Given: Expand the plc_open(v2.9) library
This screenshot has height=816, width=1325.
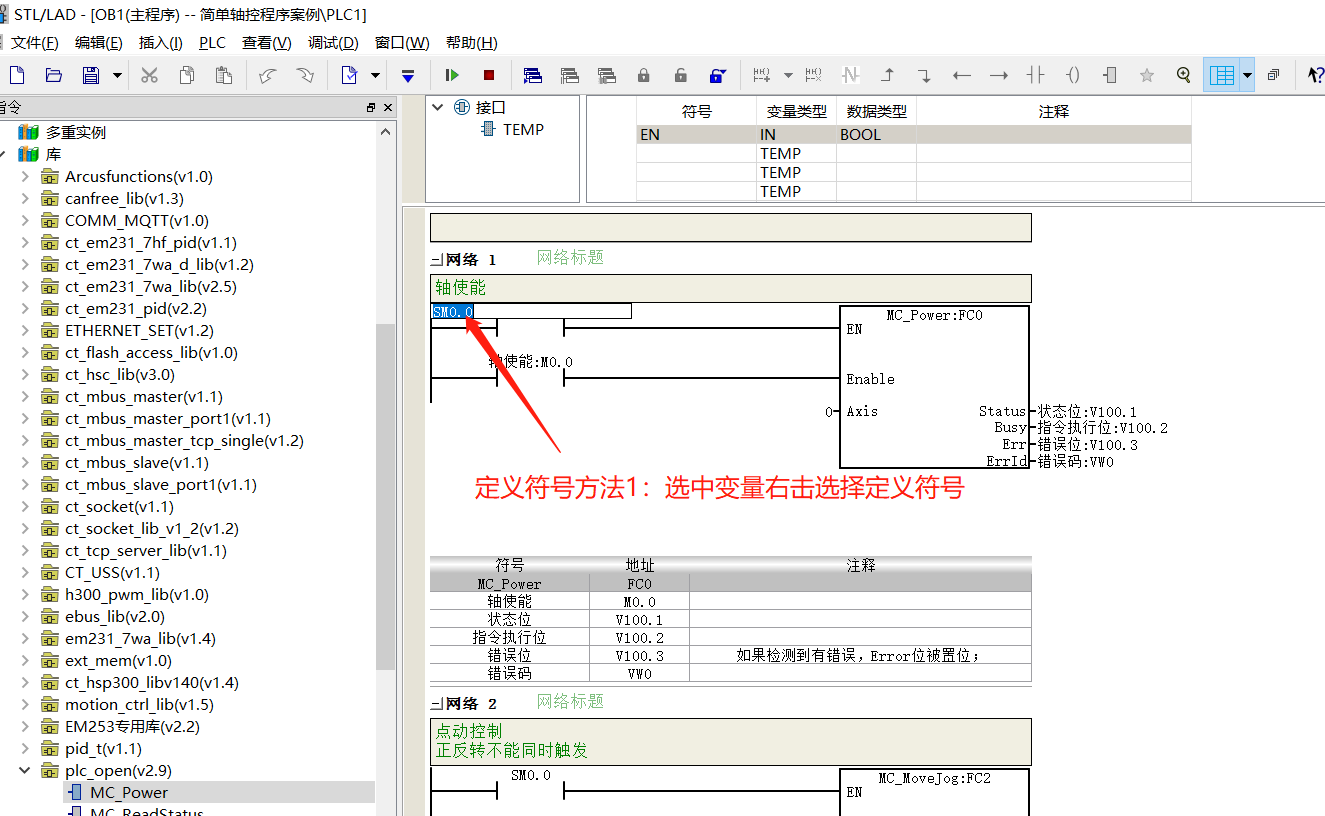Looking at the screenshot, I should click(x=22, y=770).
